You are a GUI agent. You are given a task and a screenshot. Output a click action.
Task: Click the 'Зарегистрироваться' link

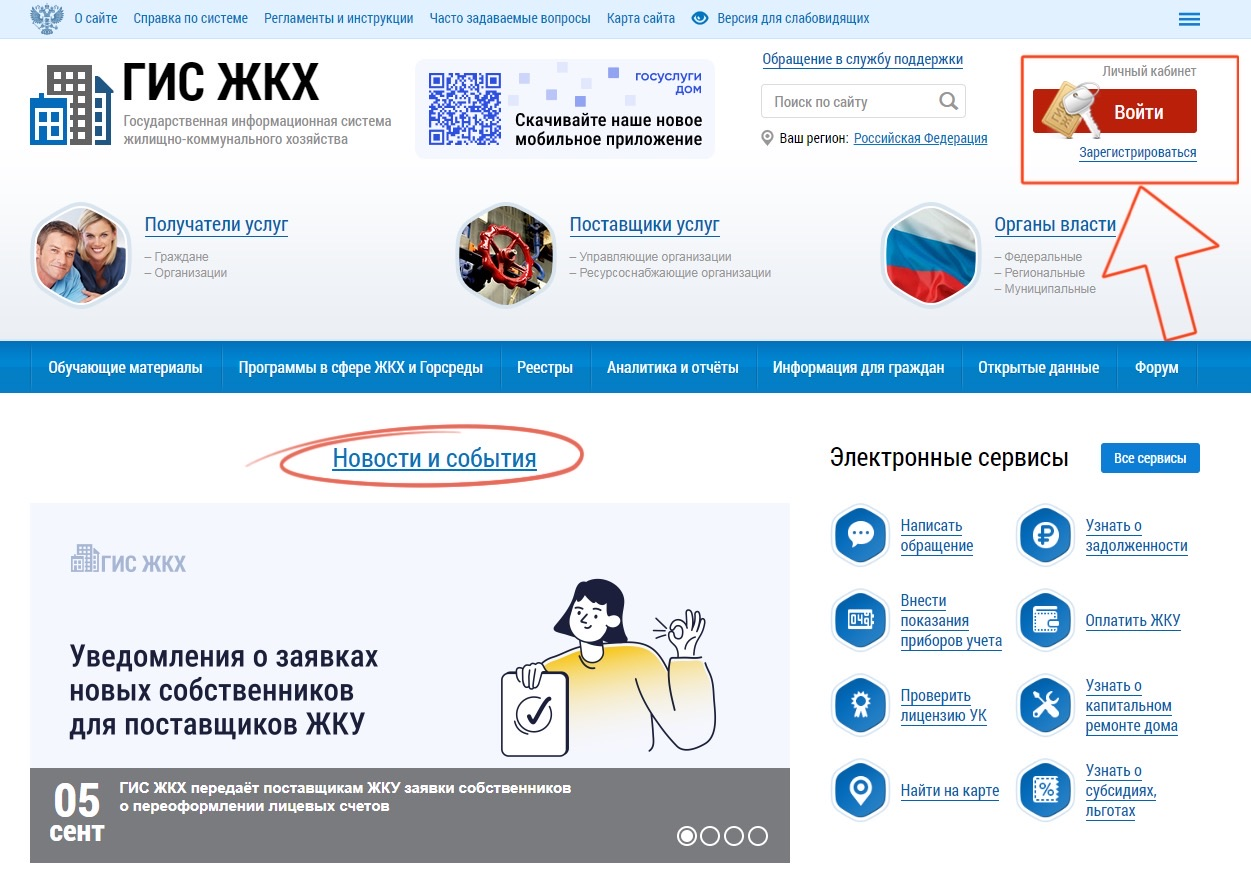tap(1138, 153)
